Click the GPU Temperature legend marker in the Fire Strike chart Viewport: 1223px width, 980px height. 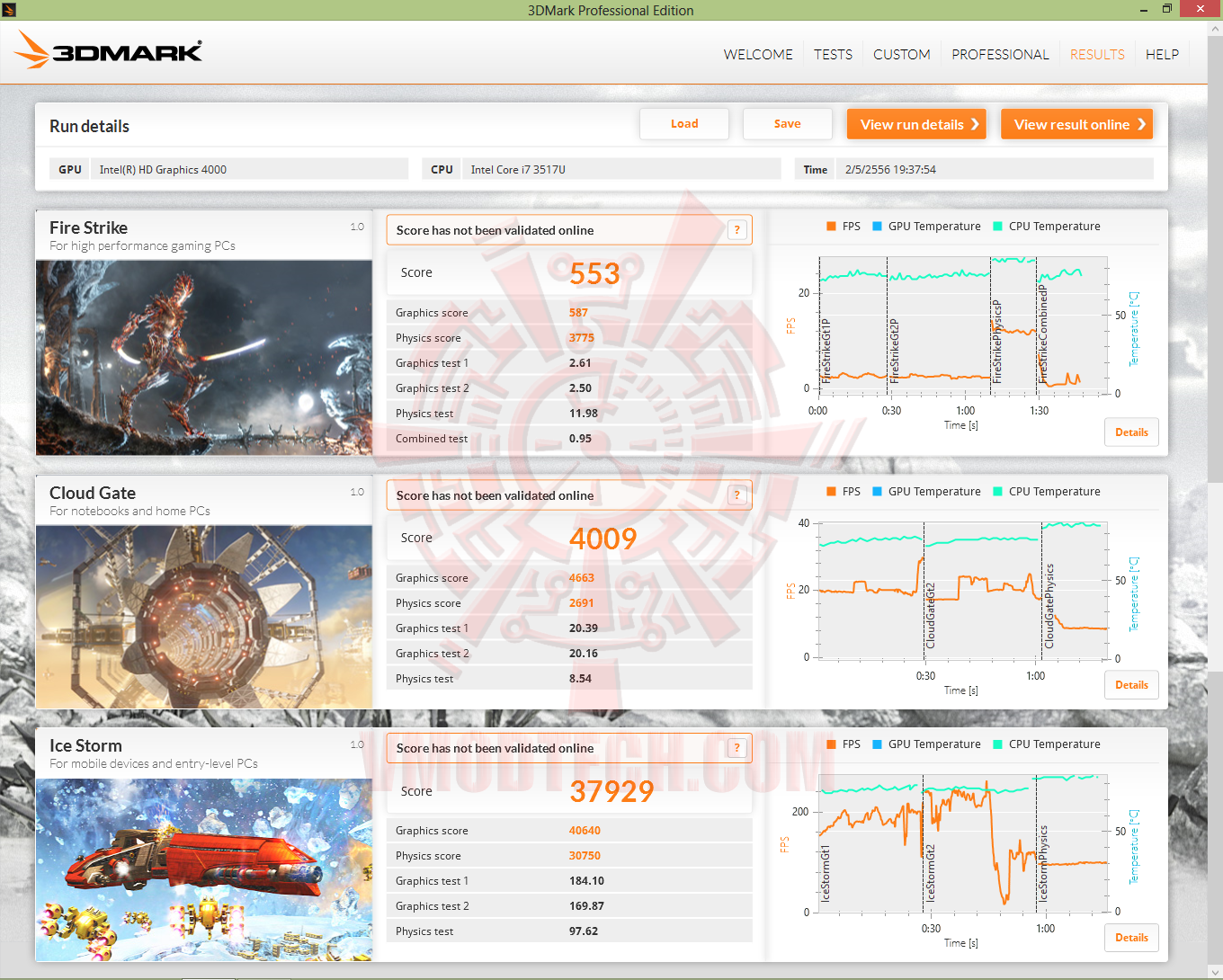pyautogui.click(x=878, y=227)
